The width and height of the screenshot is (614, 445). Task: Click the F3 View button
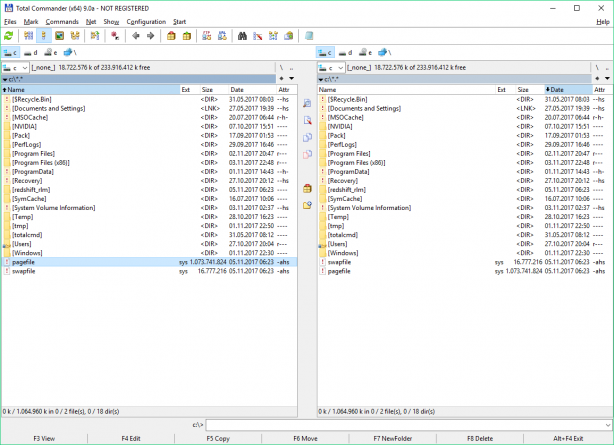coord(44,438)
